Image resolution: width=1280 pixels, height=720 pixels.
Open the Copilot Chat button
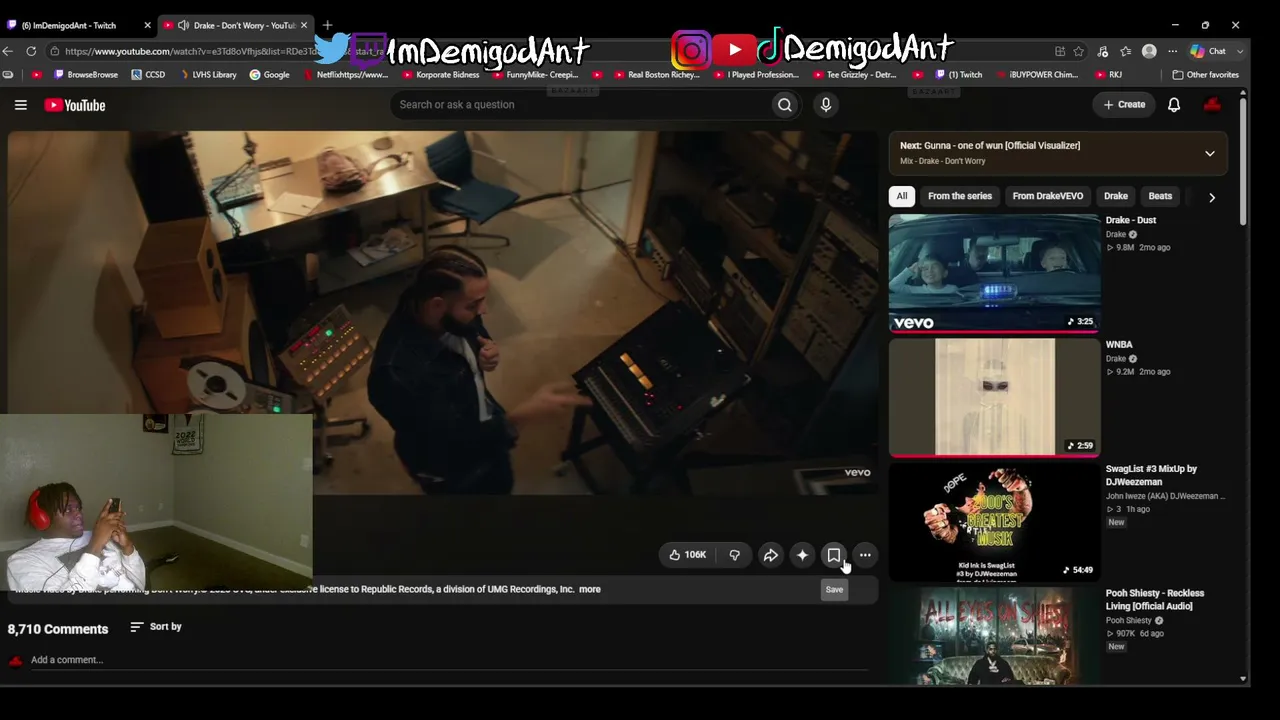1208,51
